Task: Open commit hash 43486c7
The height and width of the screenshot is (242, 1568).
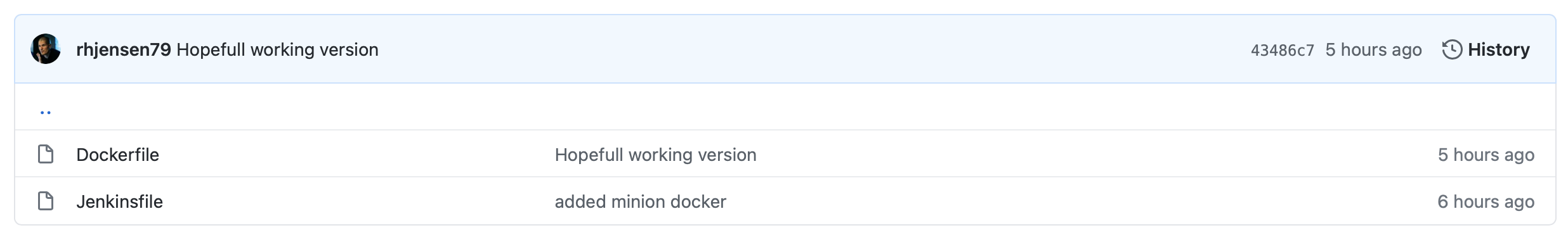Action: (1282, 50)
